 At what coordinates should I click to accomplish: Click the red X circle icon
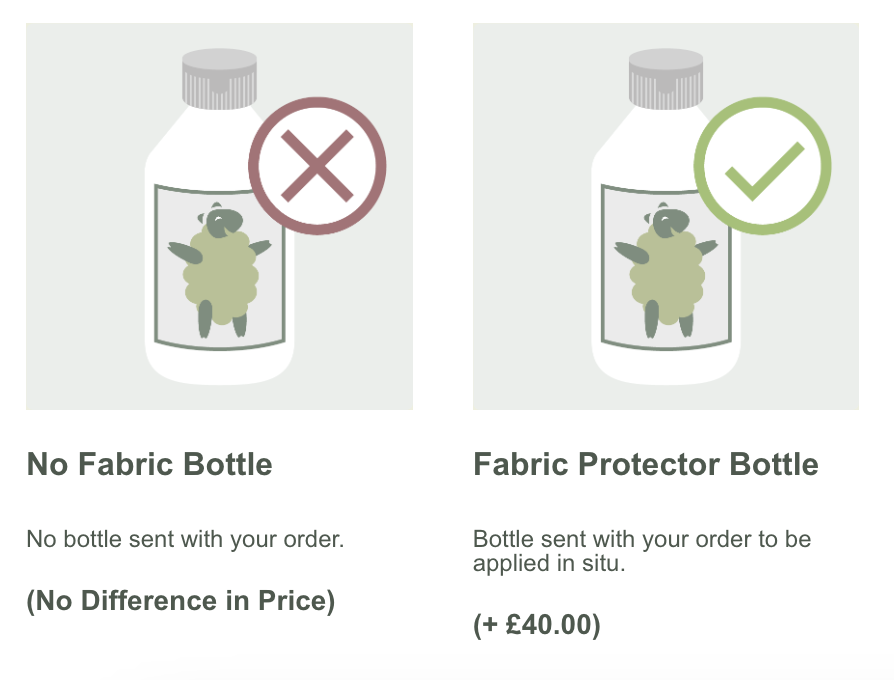(318, 166)
